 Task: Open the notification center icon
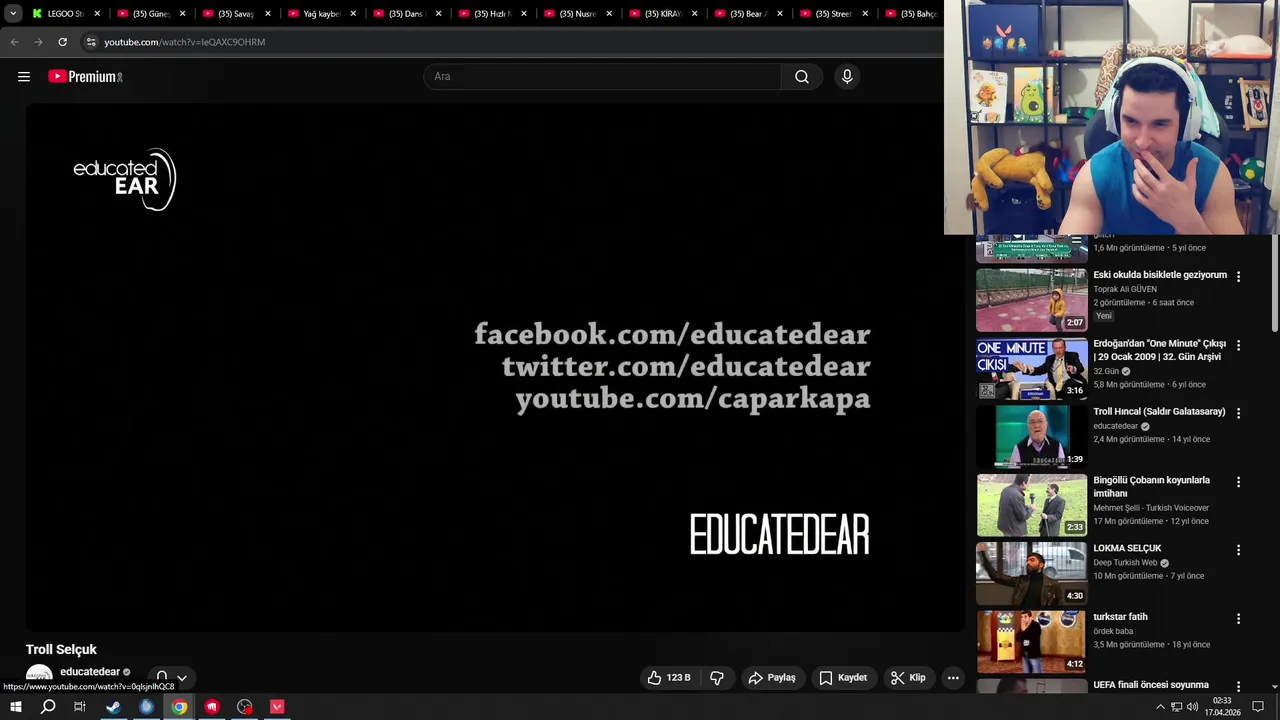pyautogui.click(x=1258, y=707)
